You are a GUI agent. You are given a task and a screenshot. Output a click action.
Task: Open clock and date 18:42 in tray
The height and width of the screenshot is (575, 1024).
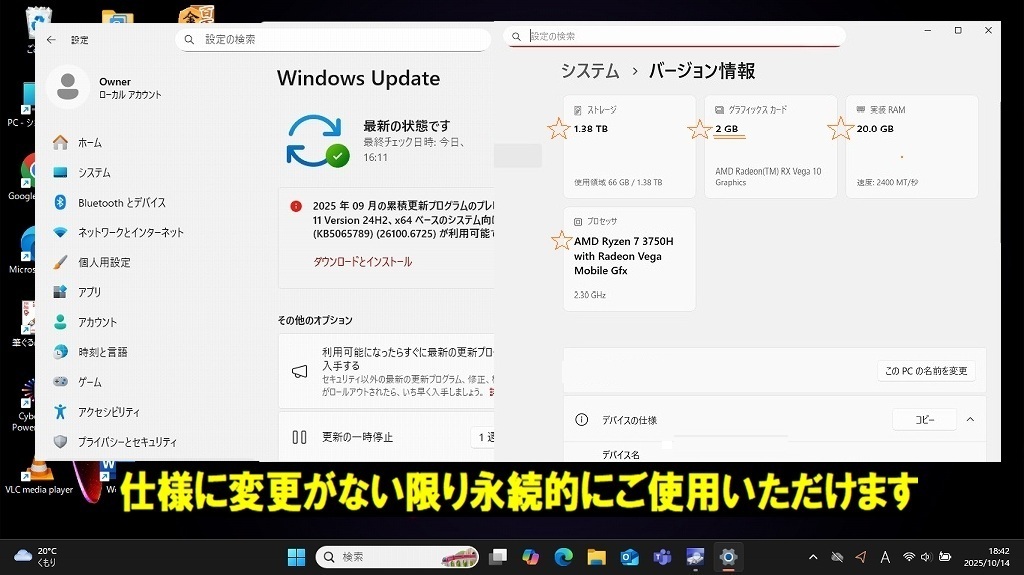[x=986, y=557]
